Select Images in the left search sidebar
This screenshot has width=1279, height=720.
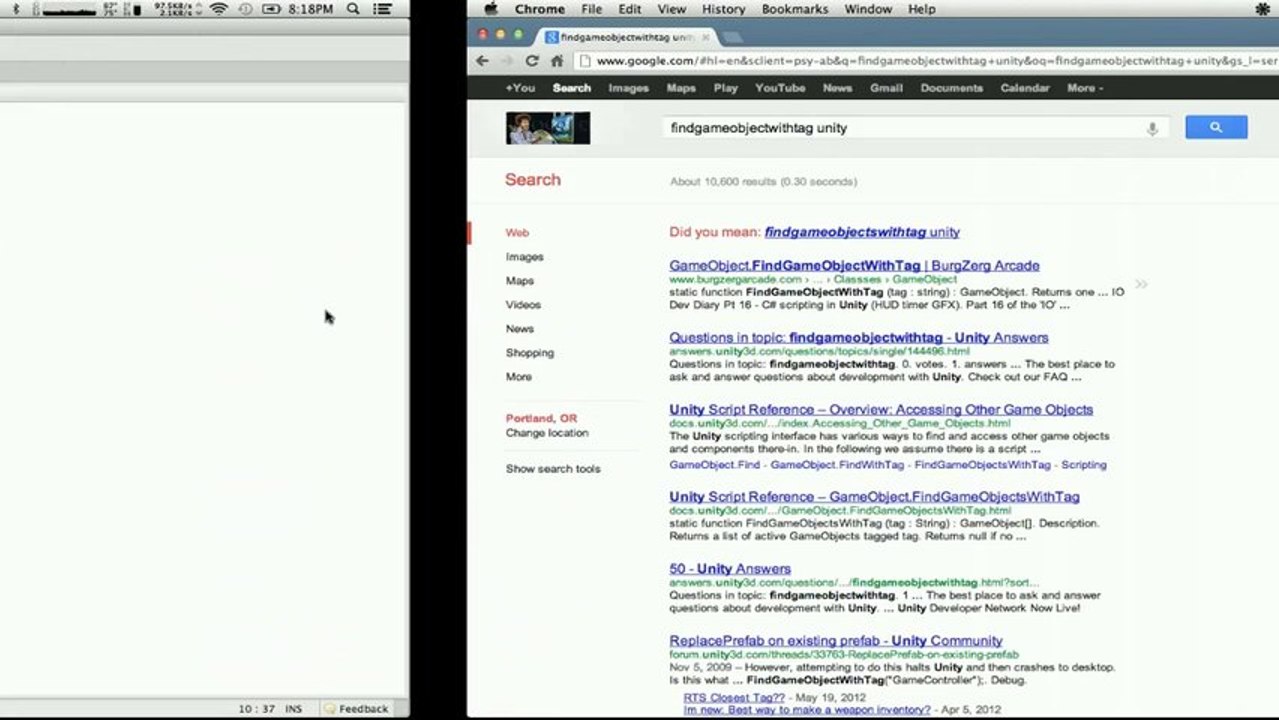(x=525, y=257)
